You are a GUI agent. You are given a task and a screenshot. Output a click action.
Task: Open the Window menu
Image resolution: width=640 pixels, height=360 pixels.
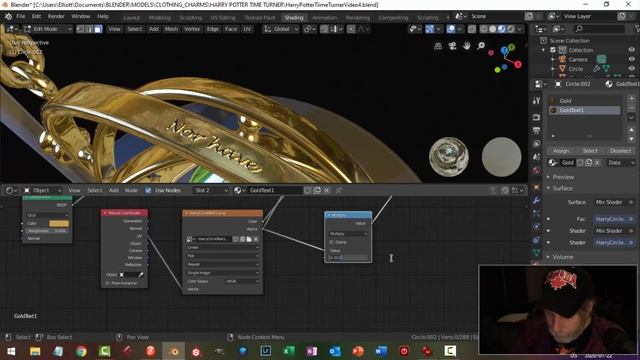81,16
